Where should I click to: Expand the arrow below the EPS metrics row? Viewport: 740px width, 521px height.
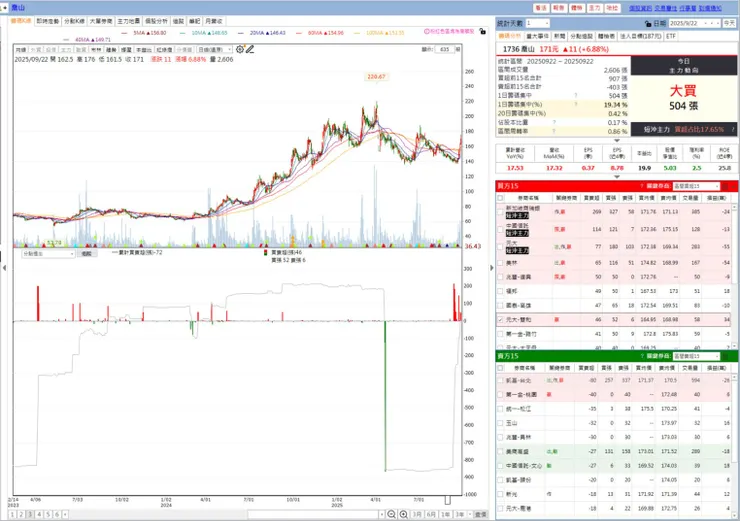pyautogui.click(x=616, y=177)
